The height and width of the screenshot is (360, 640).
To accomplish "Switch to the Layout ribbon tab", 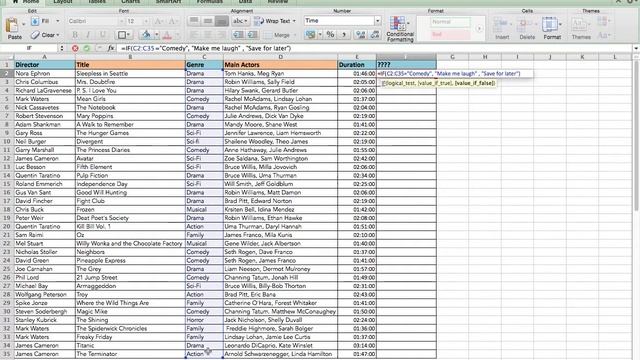I will tap(63, 2).
